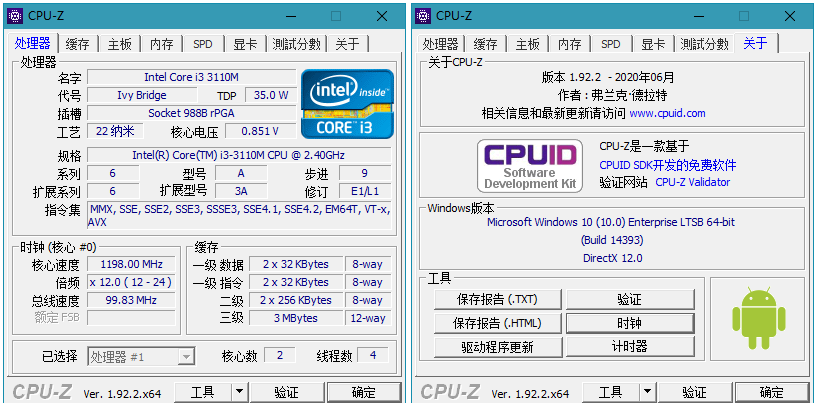The height and width of the screenshot is (403, 816).
Task: Click the core count value 2
Action: click(x=280, y=355)
